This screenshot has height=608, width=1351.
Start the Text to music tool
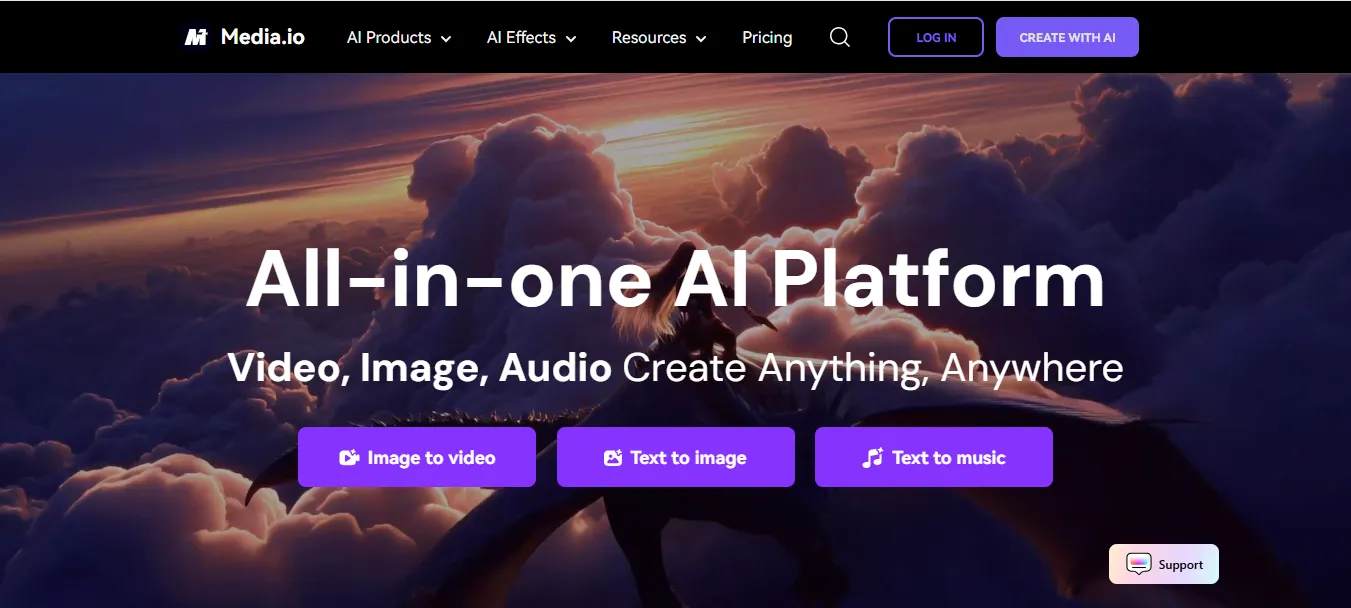click(x=934, y=457)
